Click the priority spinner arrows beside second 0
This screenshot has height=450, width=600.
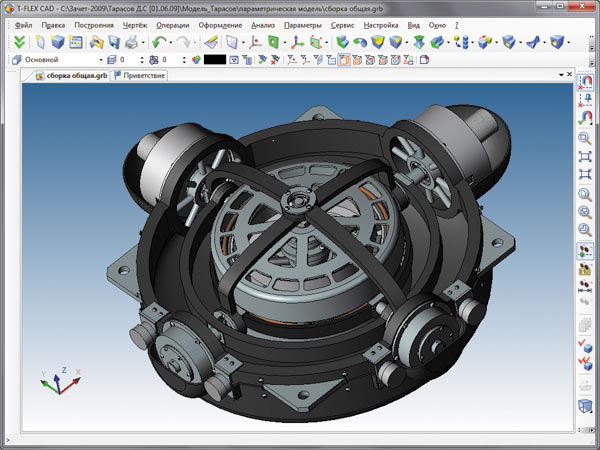point(184,60)
